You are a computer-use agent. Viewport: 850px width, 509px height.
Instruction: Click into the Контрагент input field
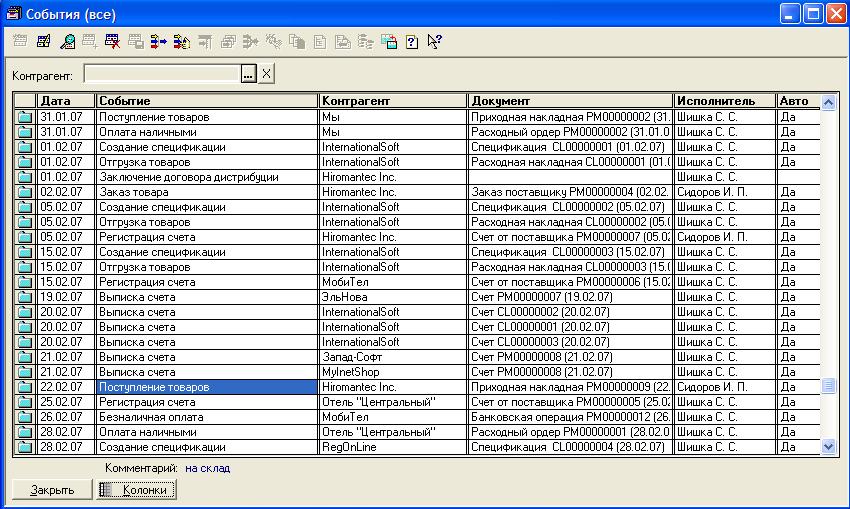163,74
